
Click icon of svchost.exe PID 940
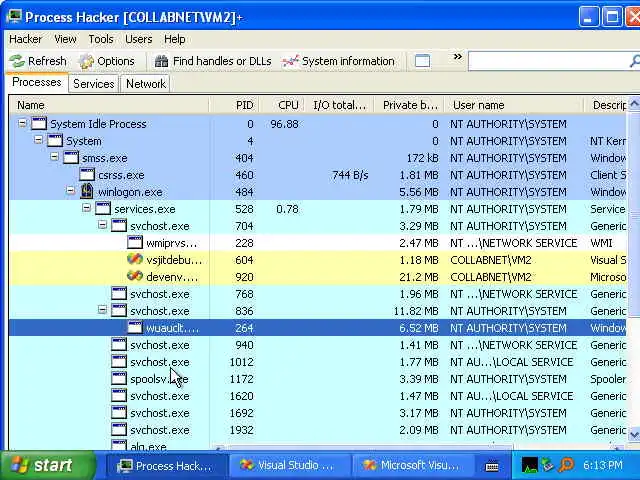(119, 344)
